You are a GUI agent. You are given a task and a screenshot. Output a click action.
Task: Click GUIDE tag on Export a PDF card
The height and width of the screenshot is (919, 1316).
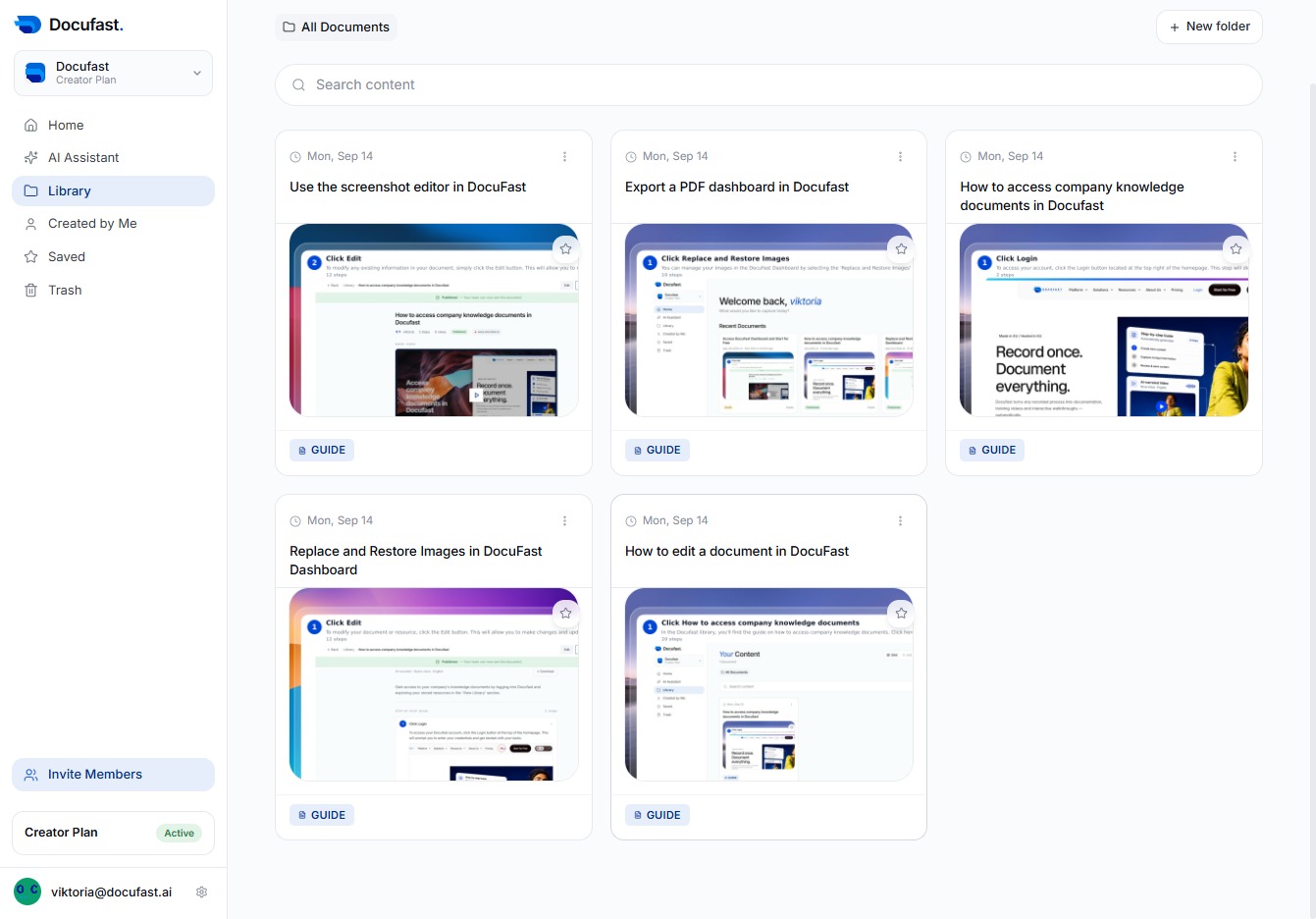(658, 450)
